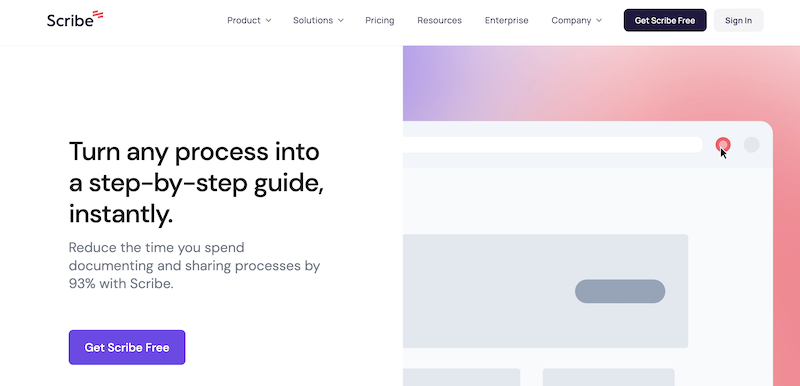Image resolution: width=800 pixels, height=386 pixels.
Task: Click the purple Get Scribe Free hero button
Action: [127, 347]
